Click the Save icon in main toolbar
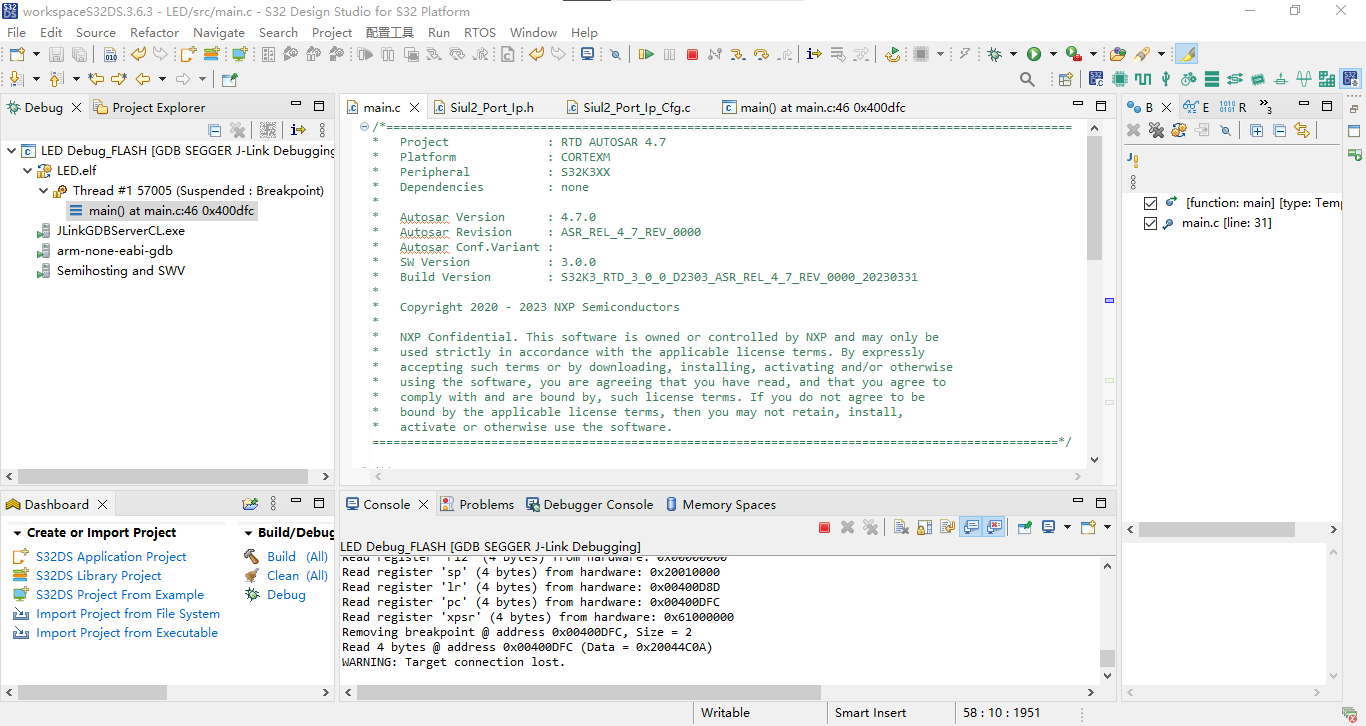Screen dimensions: 1366x726 pyautogui.click(x=56, y=54)
